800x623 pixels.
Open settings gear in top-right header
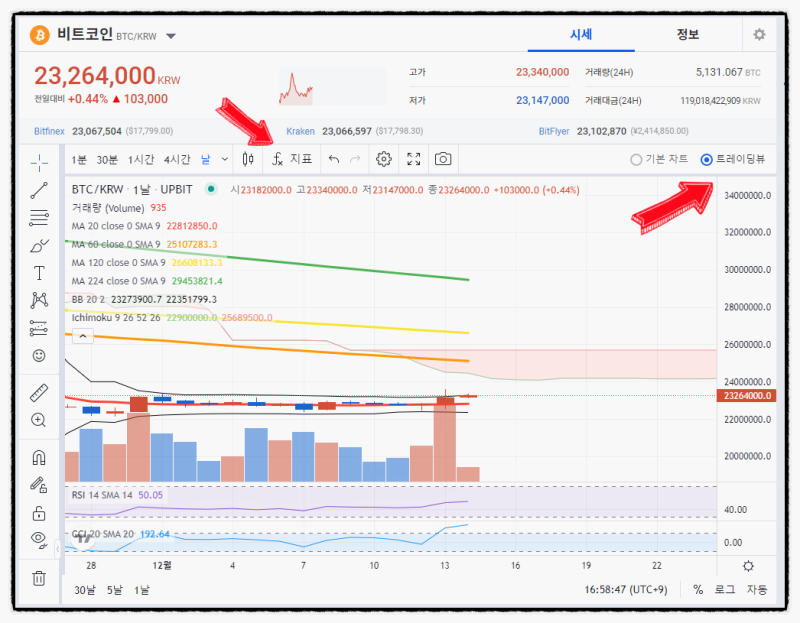[759, 35]
